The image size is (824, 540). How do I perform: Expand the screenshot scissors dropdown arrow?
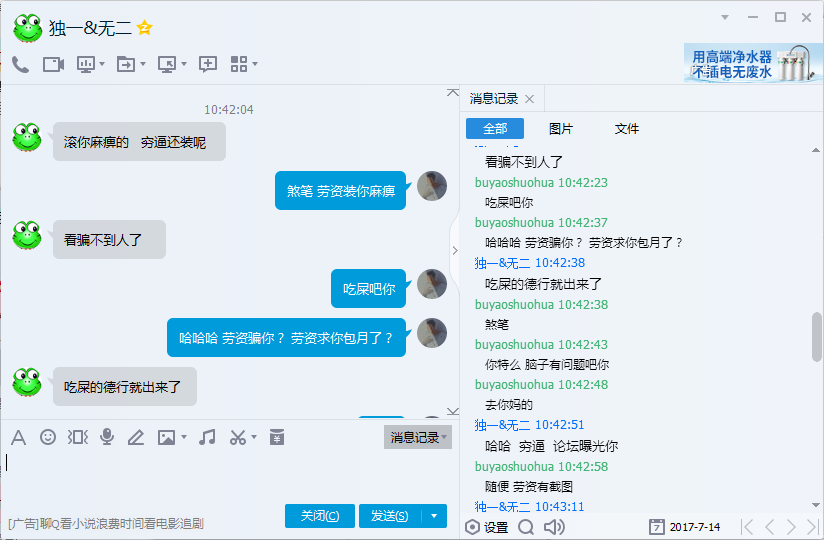click(x=254, y=437)
